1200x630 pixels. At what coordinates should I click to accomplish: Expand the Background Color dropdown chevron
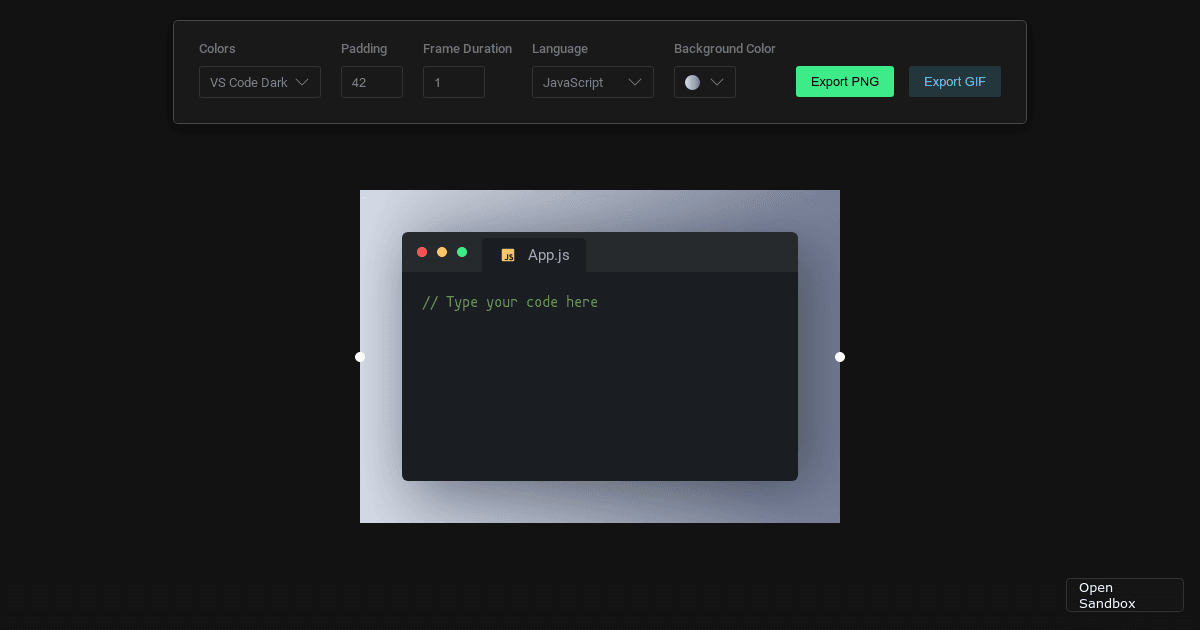click(717, 82)
